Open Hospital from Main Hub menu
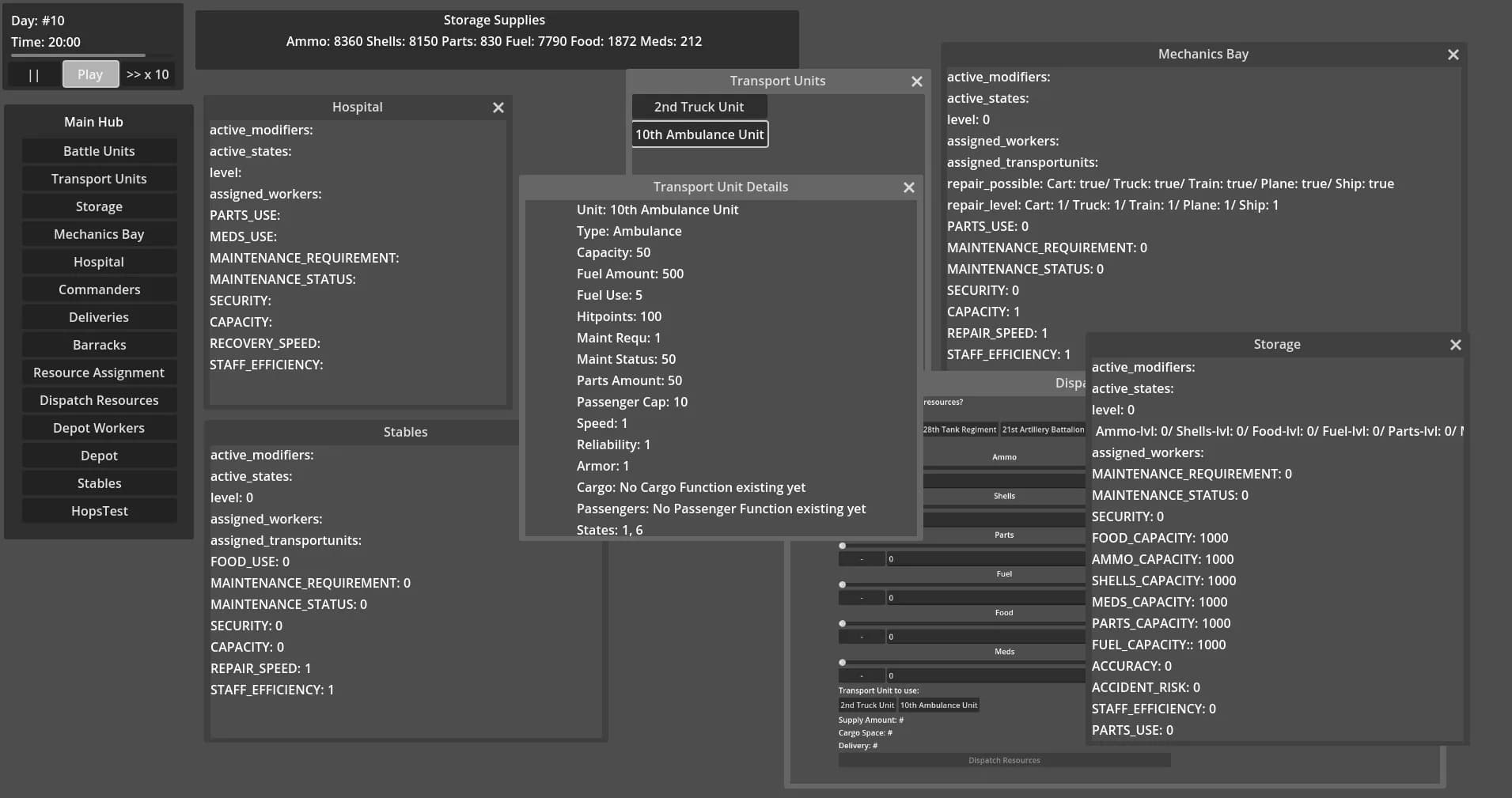 tap(99, 262)
